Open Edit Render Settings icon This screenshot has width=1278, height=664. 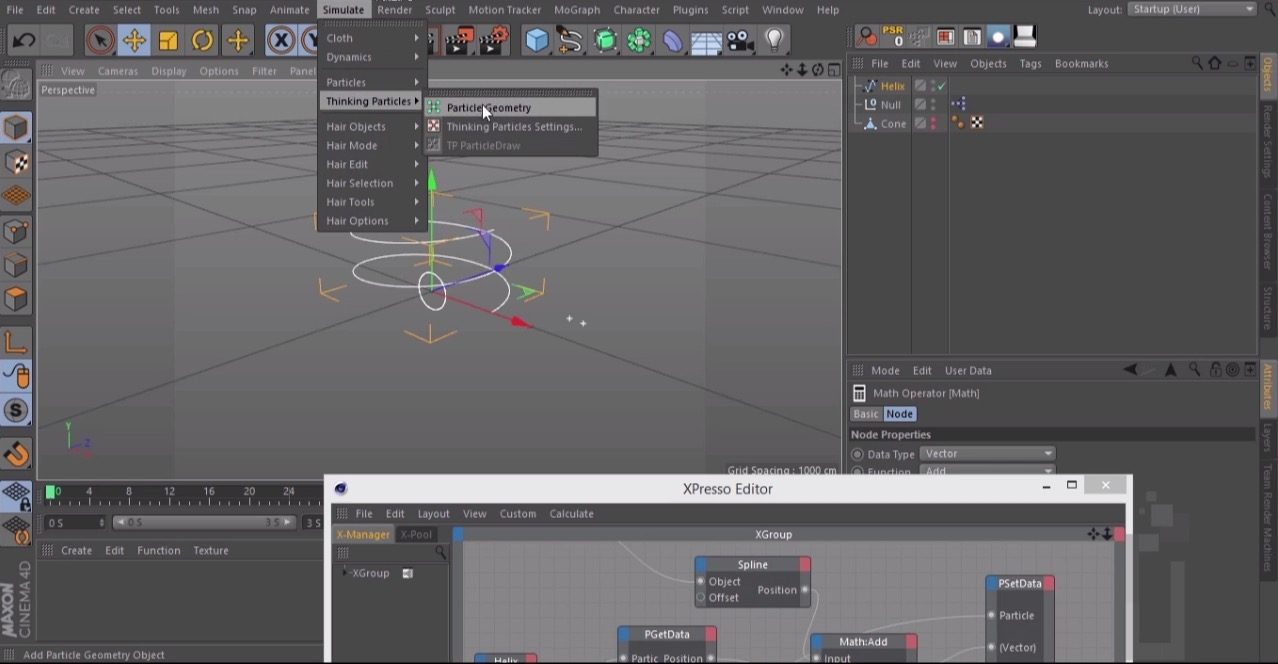(493, 41)
